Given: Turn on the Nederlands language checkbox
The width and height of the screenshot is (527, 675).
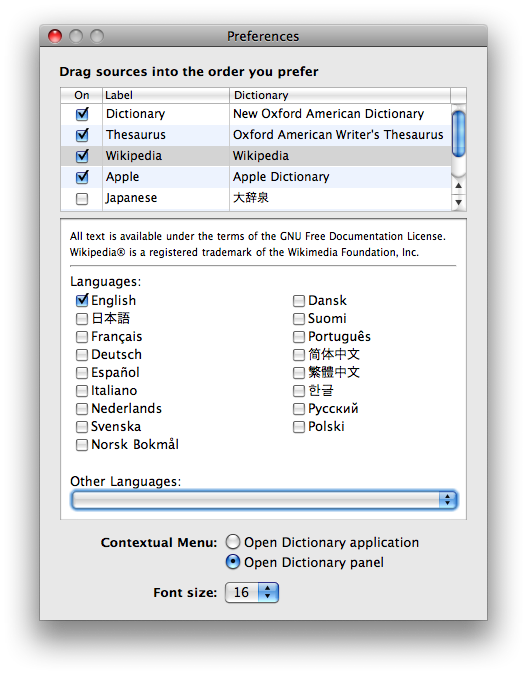Looking at the screenshot, I should [x=82, y=409].
